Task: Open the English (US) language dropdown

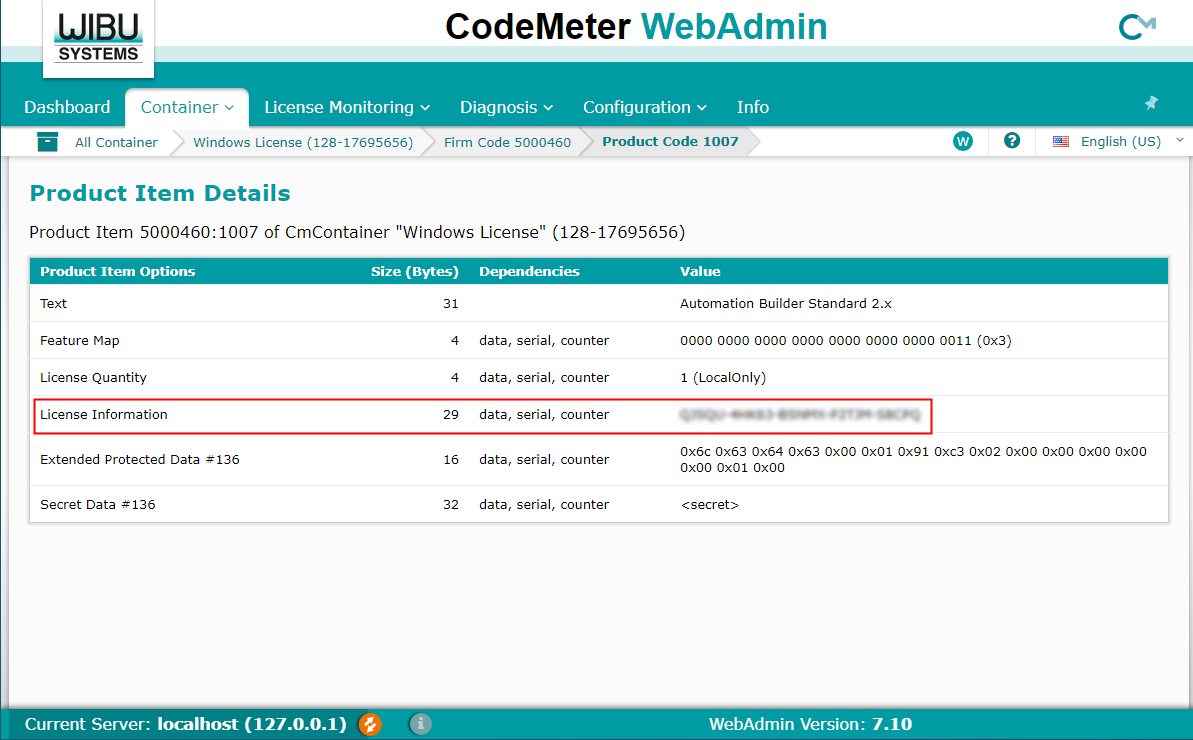Action: (1132, 141)
